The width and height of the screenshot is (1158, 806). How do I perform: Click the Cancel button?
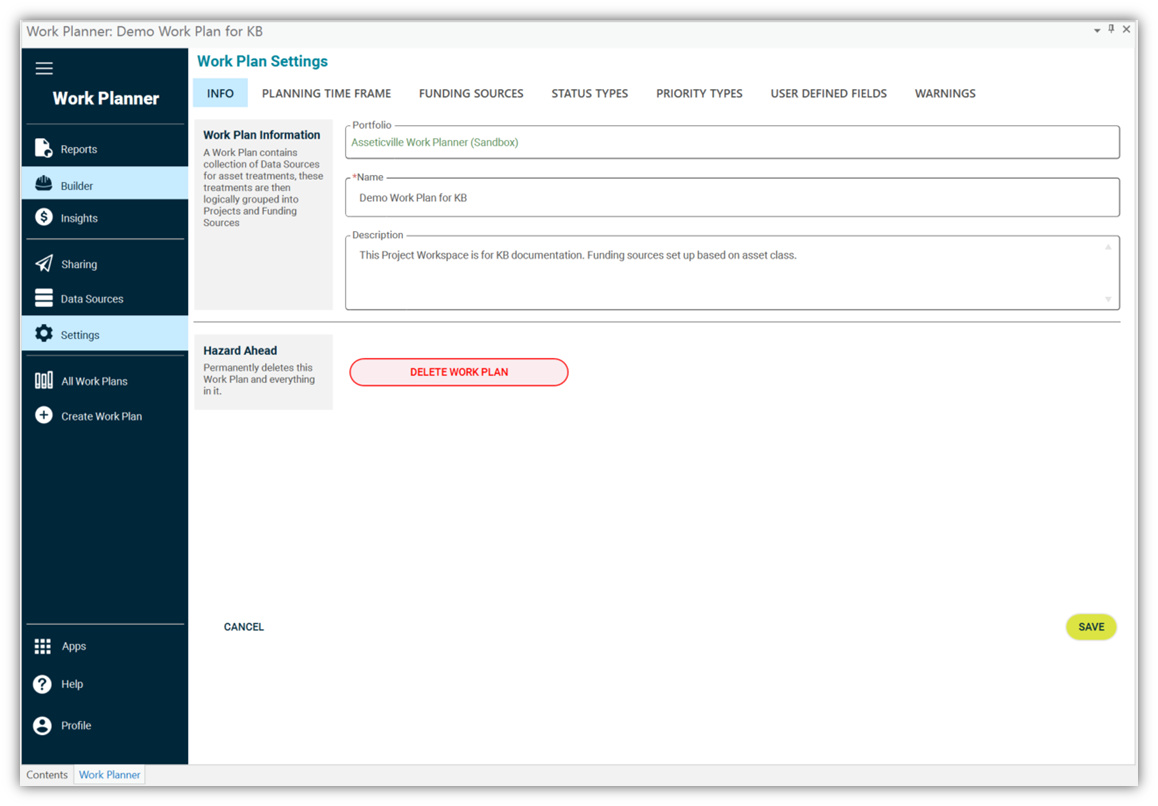click(x=244, y=627)
